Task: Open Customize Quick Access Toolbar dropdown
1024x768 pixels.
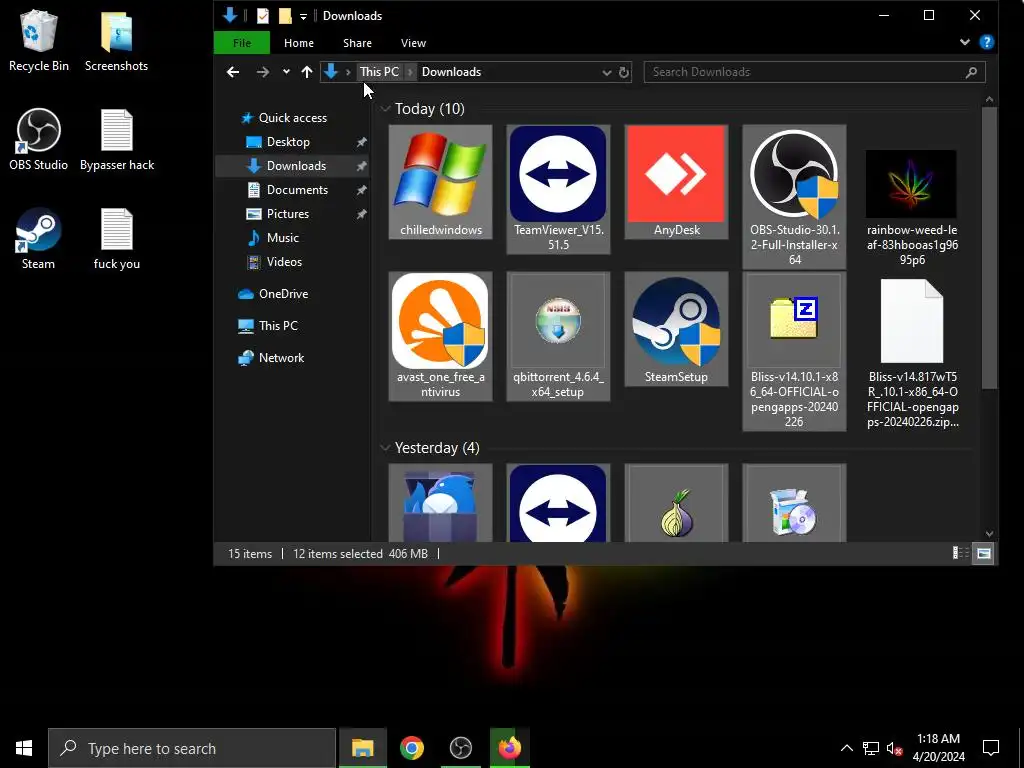Action: coord(303,16)
